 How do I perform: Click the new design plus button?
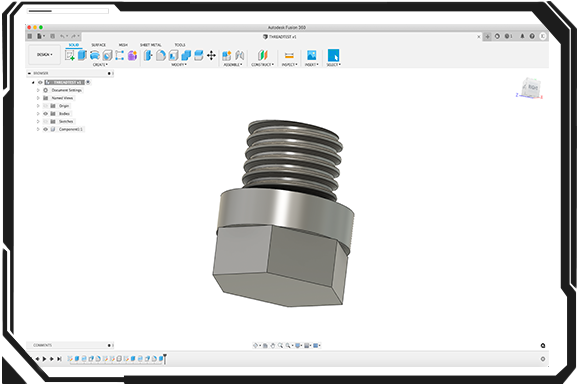pyautogui.click(x=487, y=36)
